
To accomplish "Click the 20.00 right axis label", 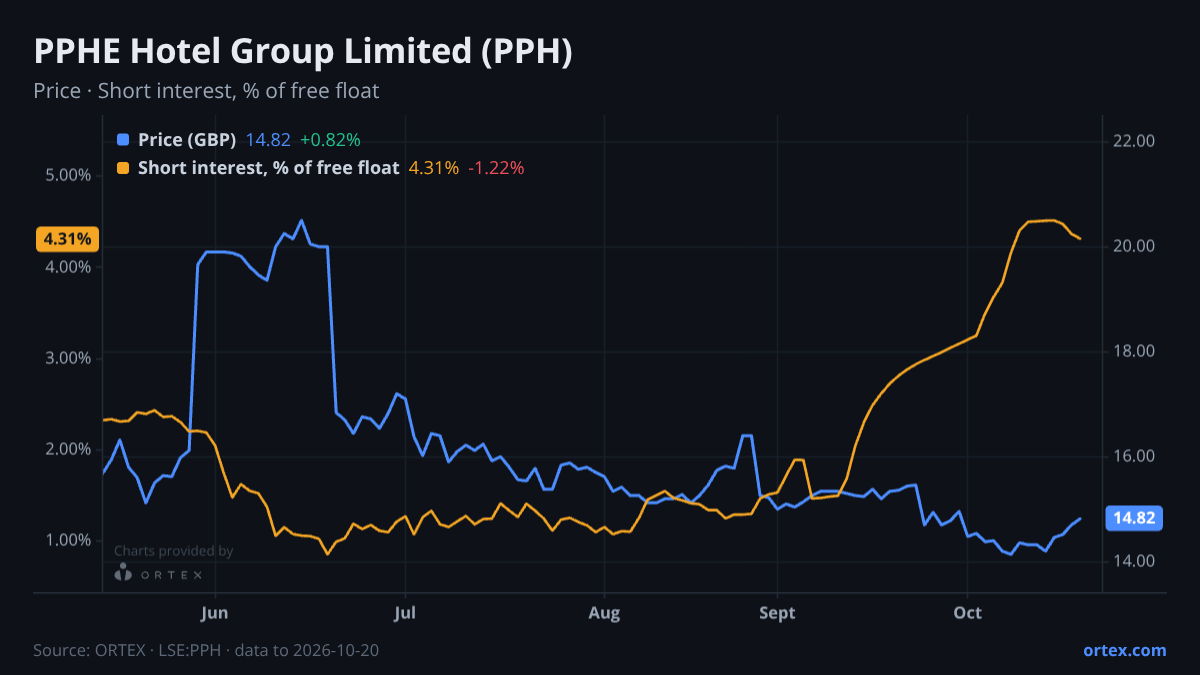I will (1135, 246).
